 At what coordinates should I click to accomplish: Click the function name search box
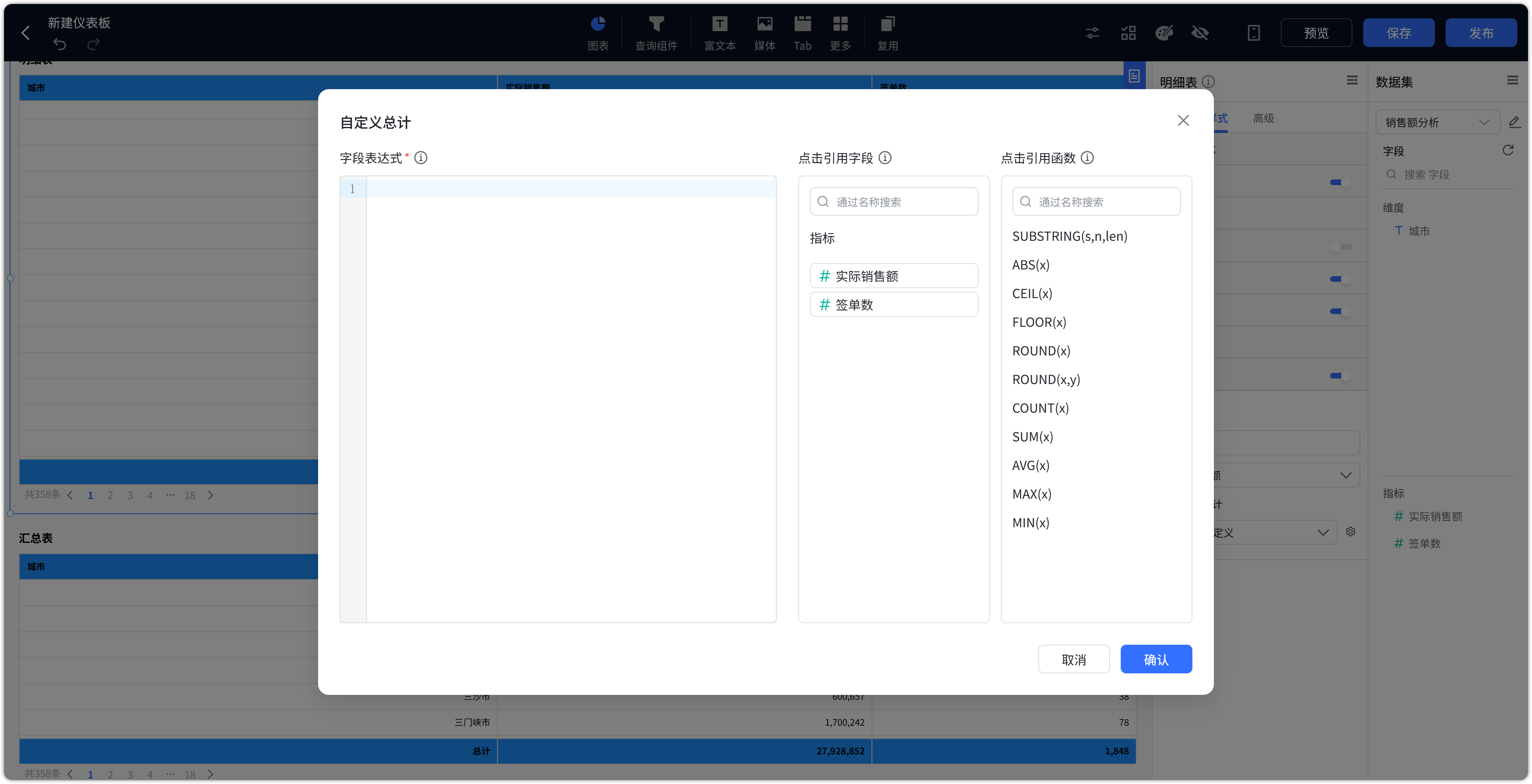[x=1096, y=201]
